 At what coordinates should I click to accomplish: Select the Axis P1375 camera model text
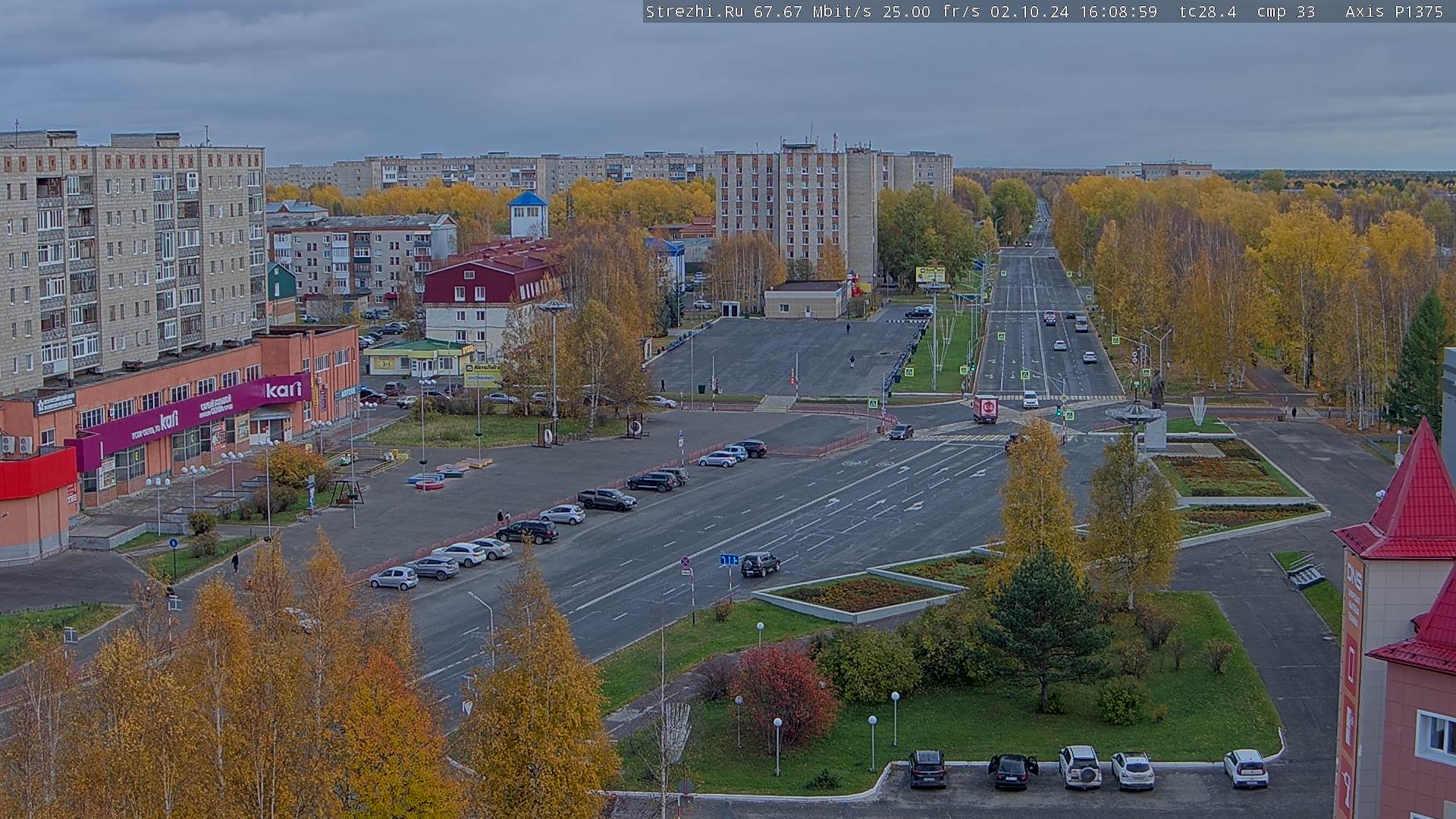click(x=1395, y=11)
